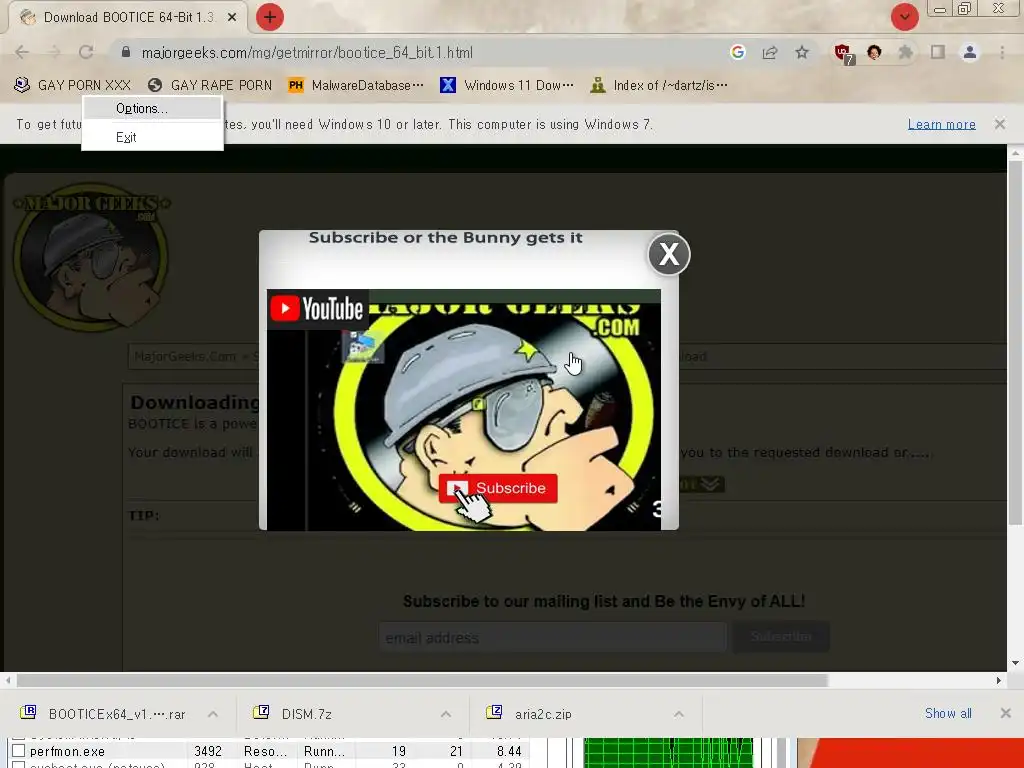Screen dimensions: 1024x768
Task: Click the avatar face extension icon
Action: [x=874, y=52]
